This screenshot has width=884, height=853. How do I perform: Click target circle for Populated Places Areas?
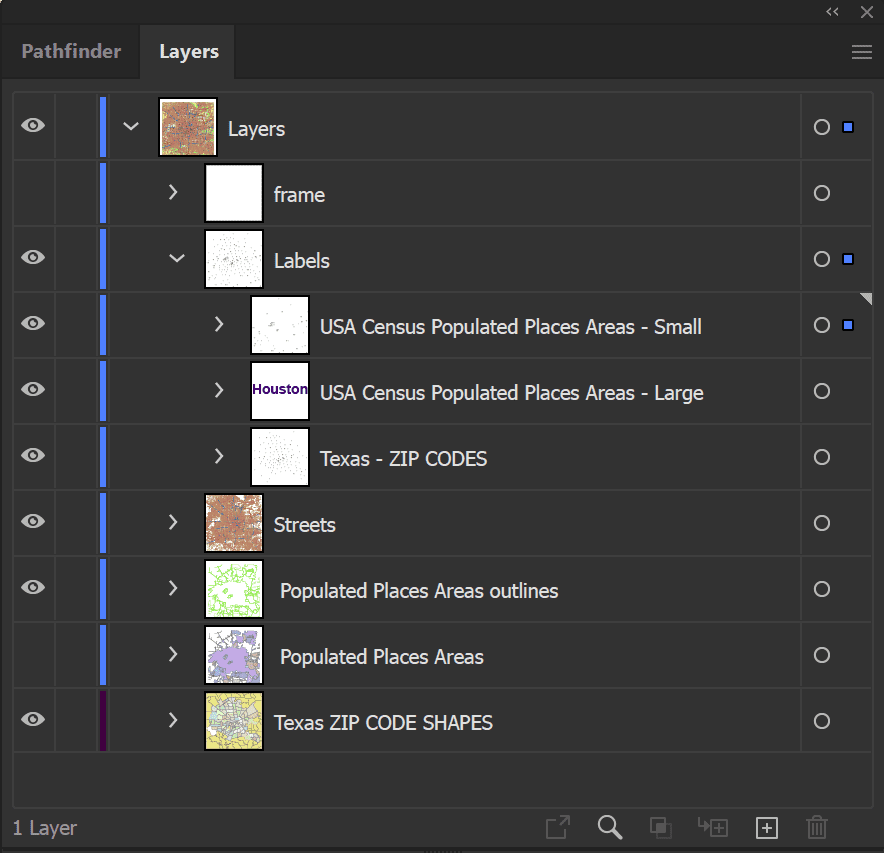pos(821,655)
